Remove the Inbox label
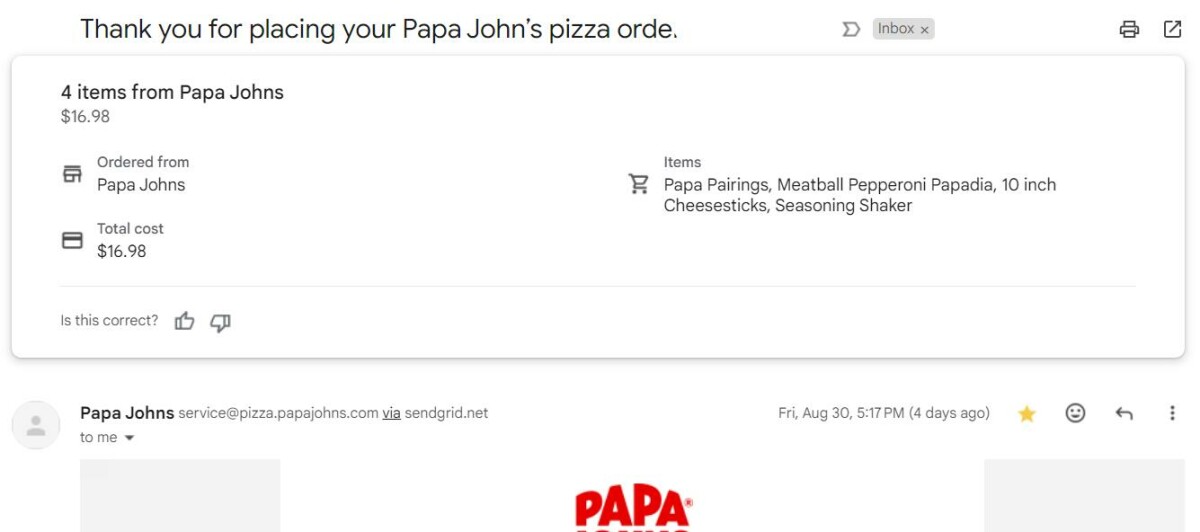Image resolution: width=1200 pixels, height=532 pixels. tap(925, 30)
